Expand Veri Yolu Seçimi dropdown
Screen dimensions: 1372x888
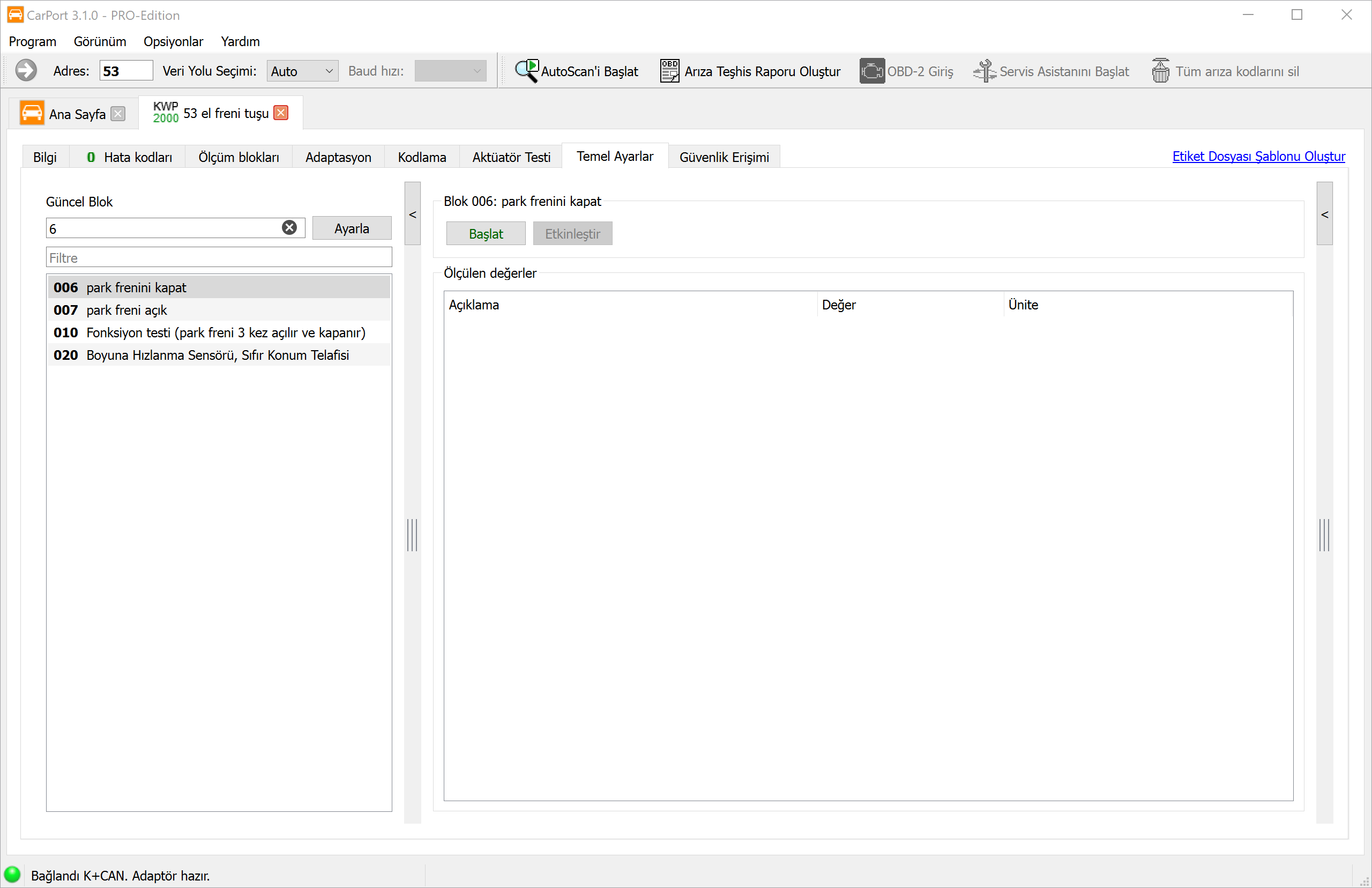pyautogui.click(x=302, y=71)
